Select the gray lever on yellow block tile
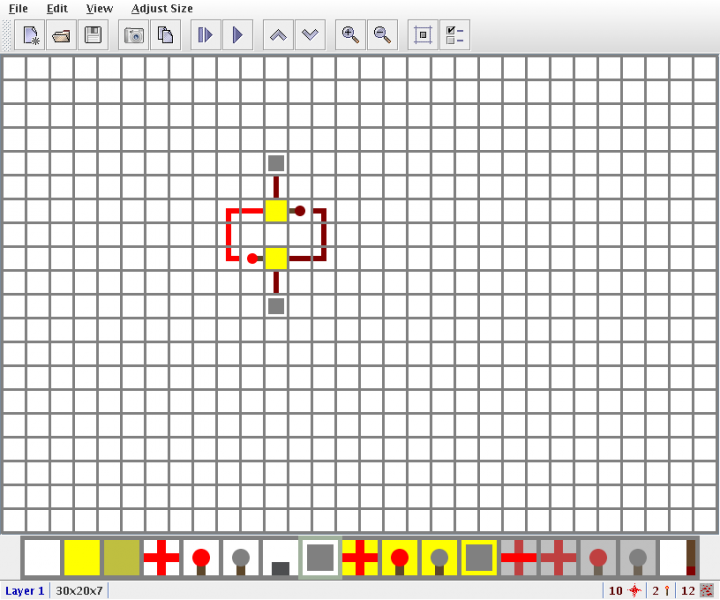 [439, 557]
